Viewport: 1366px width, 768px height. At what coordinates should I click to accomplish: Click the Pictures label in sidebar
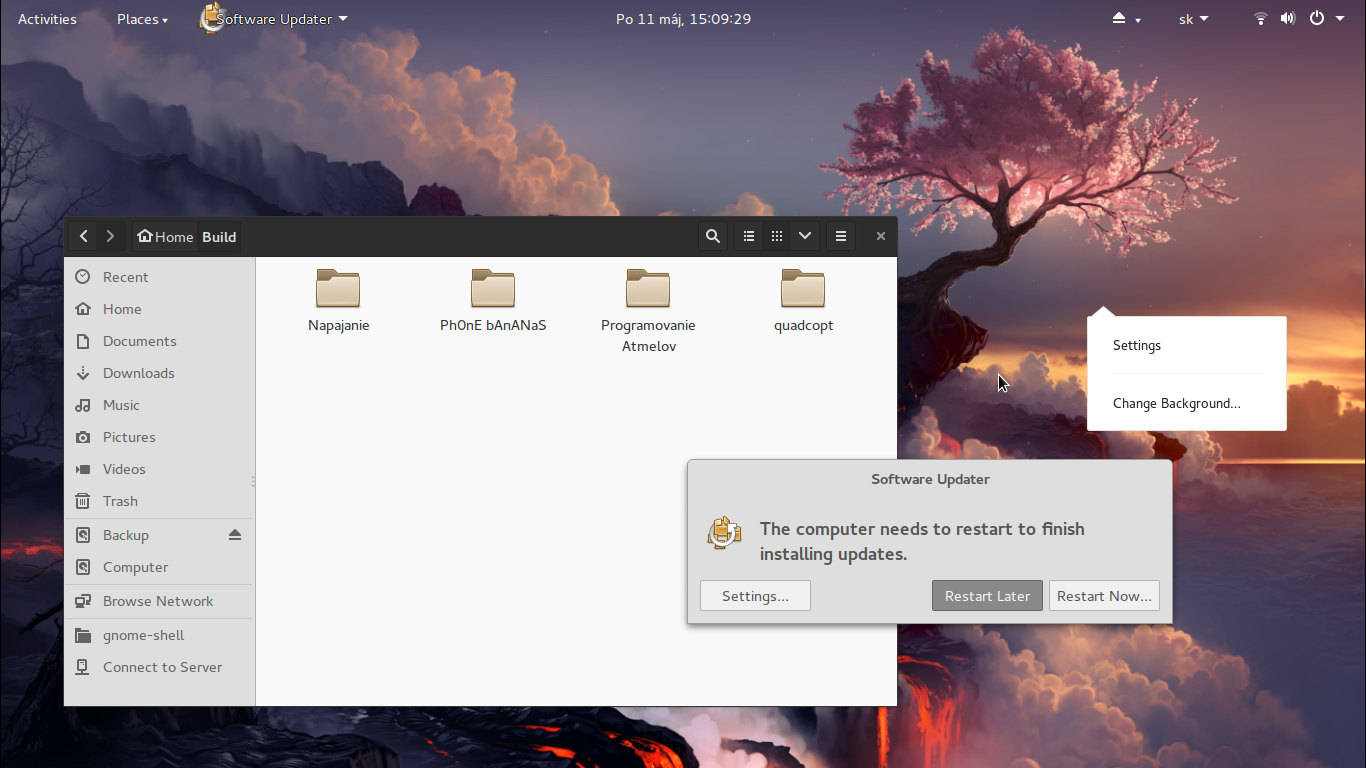[x=129, y=437]
